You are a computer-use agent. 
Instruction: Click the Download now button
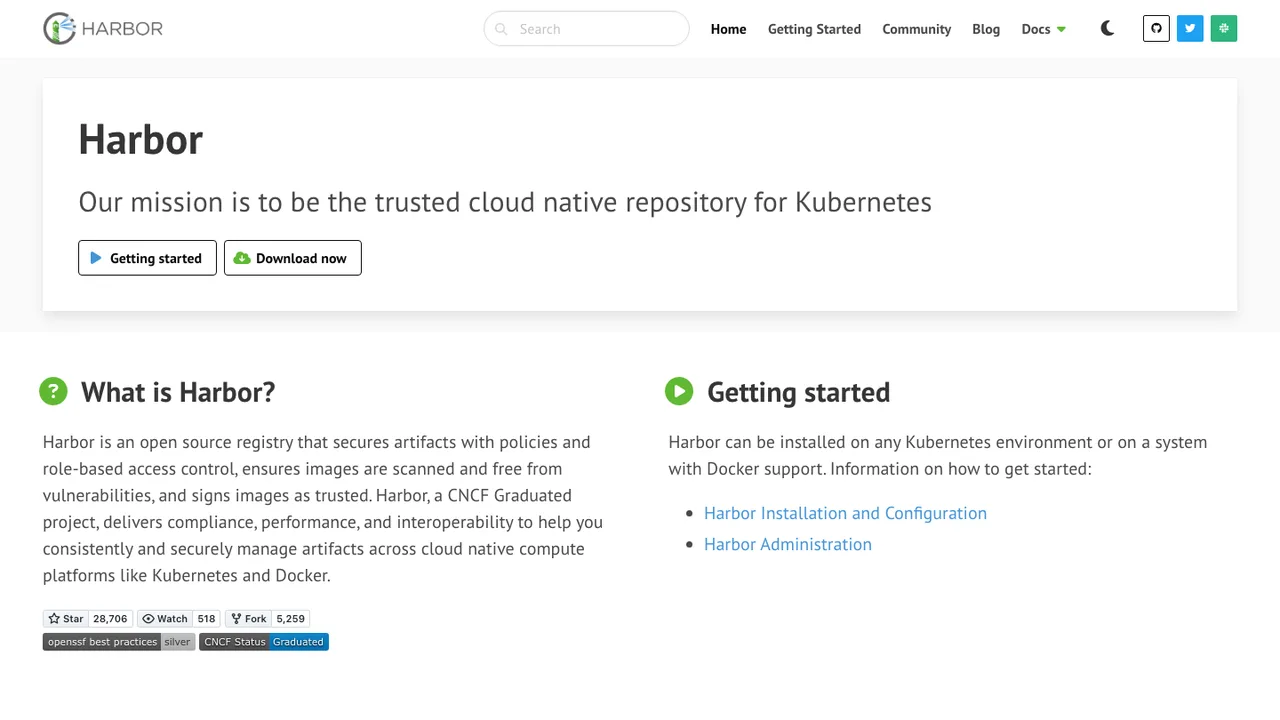click(292, 258)
